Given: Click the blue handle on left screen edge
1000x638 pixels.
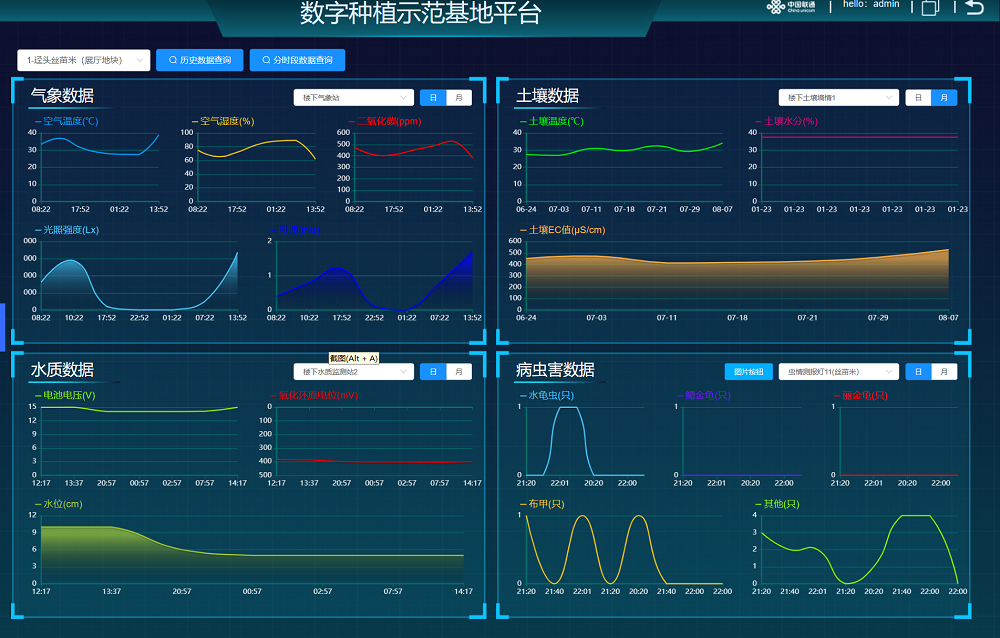Looking at the screenshot, I should coord(3,324).
